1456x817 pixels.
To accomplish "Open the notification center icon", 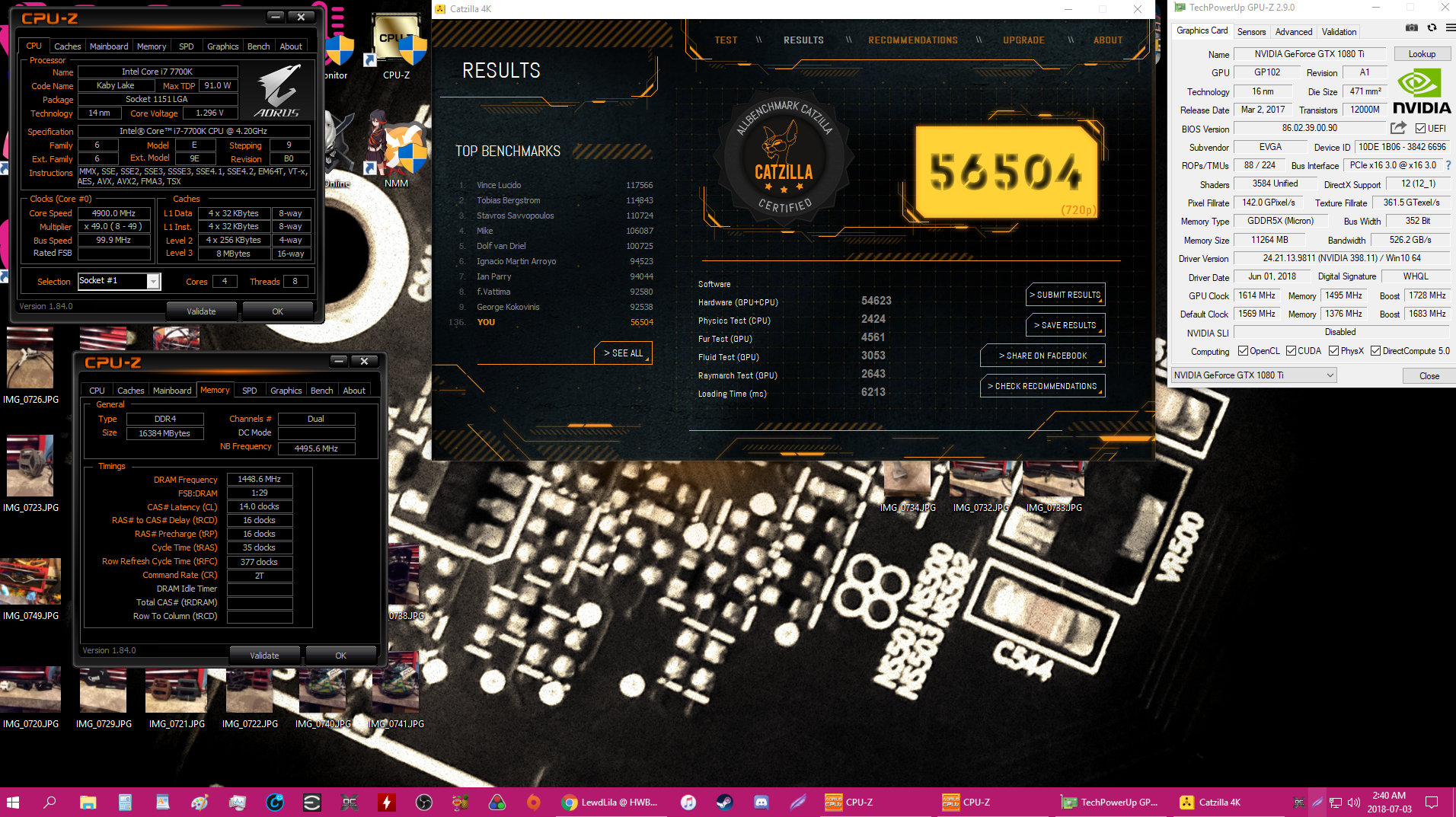I will pos(1432,802).
